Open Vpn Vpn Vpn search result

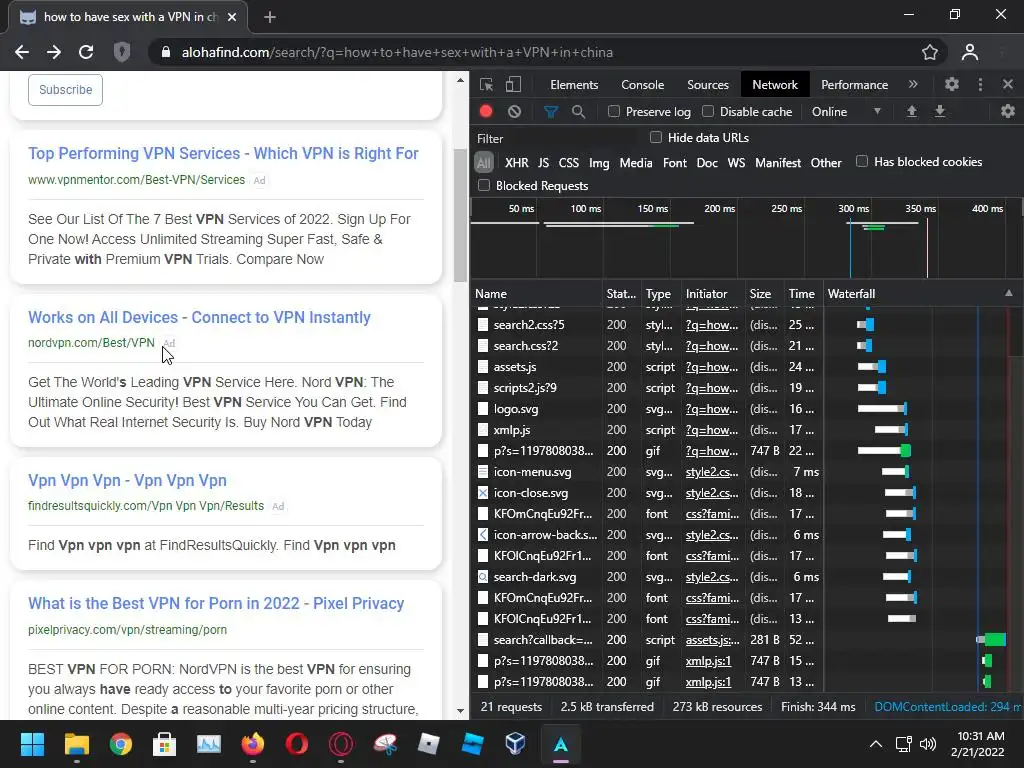click(x=127, y=481)
